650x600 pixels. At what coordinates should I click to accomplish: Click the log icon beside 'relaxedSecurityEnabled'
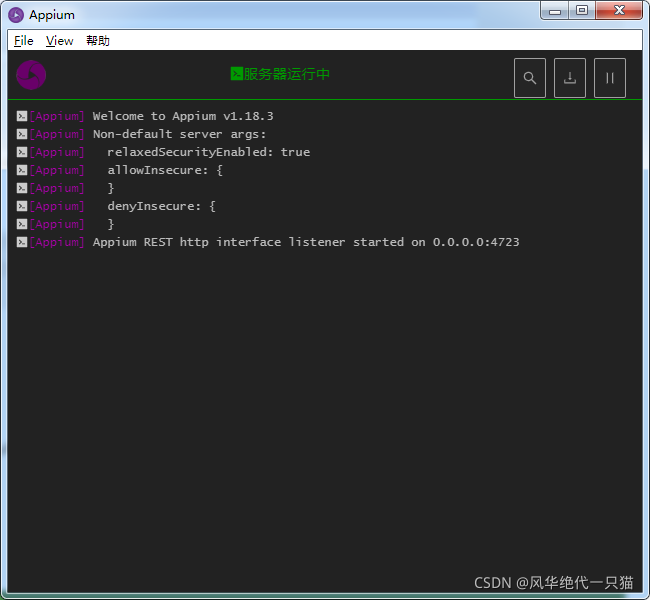tap(22, 152)
